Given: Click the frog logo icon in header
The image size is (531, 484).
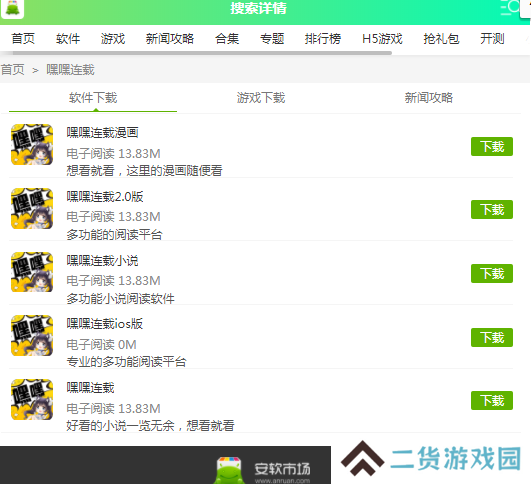Looking at the screenshot, I should (x=13, y=8).
